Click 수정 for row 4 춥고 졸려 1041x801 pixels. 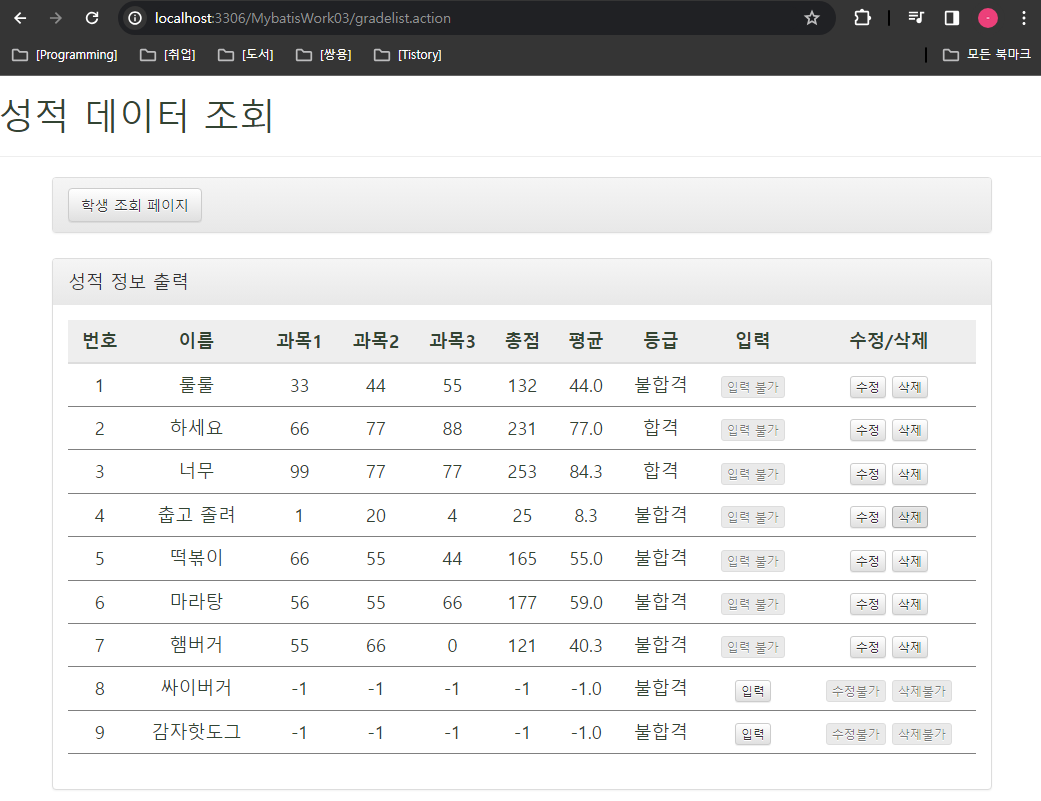pos(867,517)
